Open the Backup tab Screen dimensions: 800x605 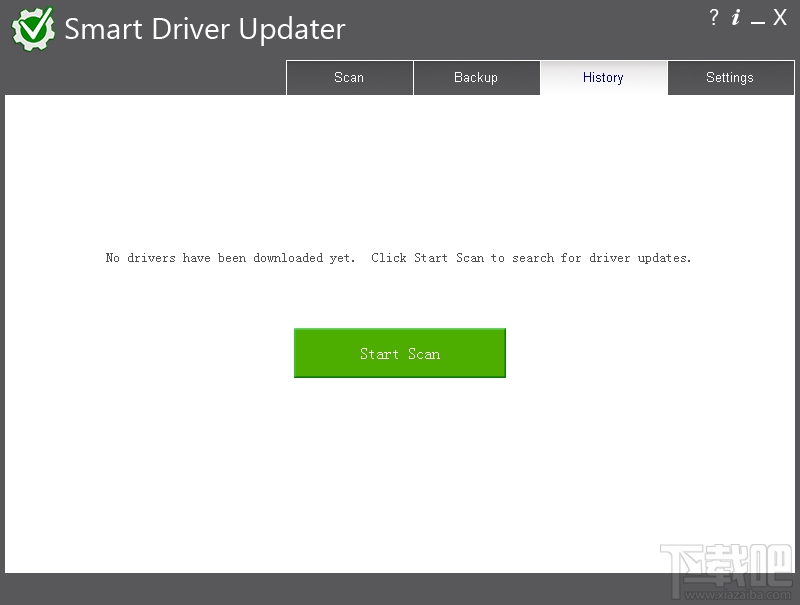476,77
